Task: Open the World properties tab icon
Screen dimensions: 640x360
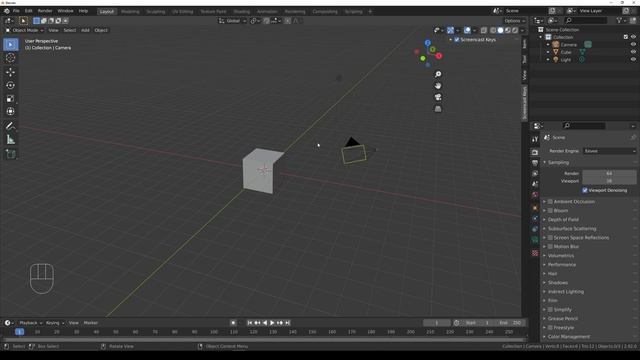Action: [535, 195]
